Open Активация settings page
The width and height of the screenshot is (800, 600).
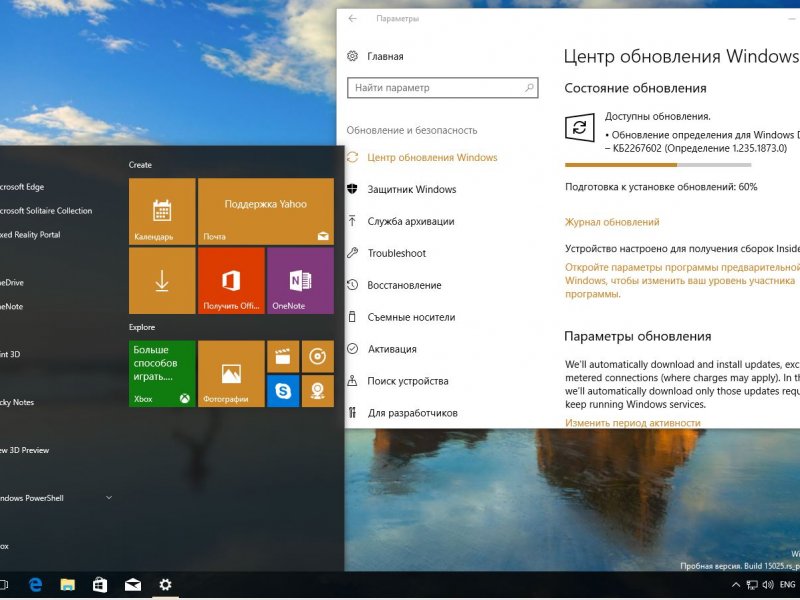[x=392, y=349]
